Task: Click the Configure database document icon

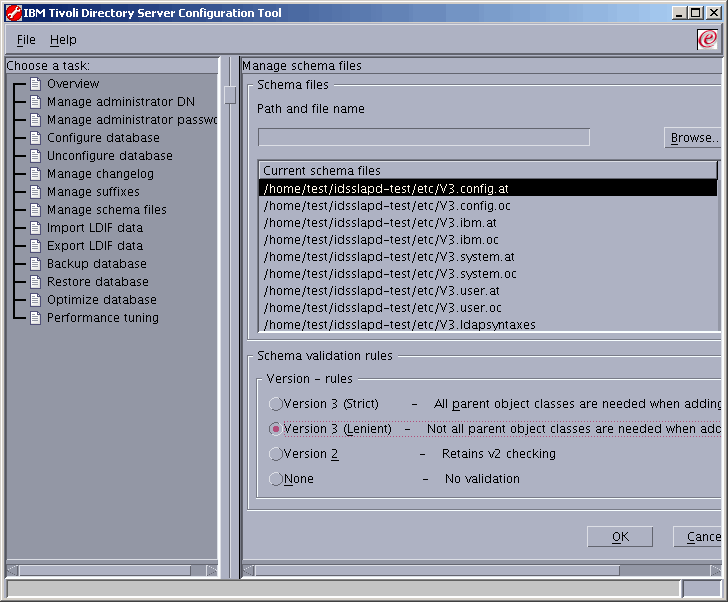Action: click(35, 138)
